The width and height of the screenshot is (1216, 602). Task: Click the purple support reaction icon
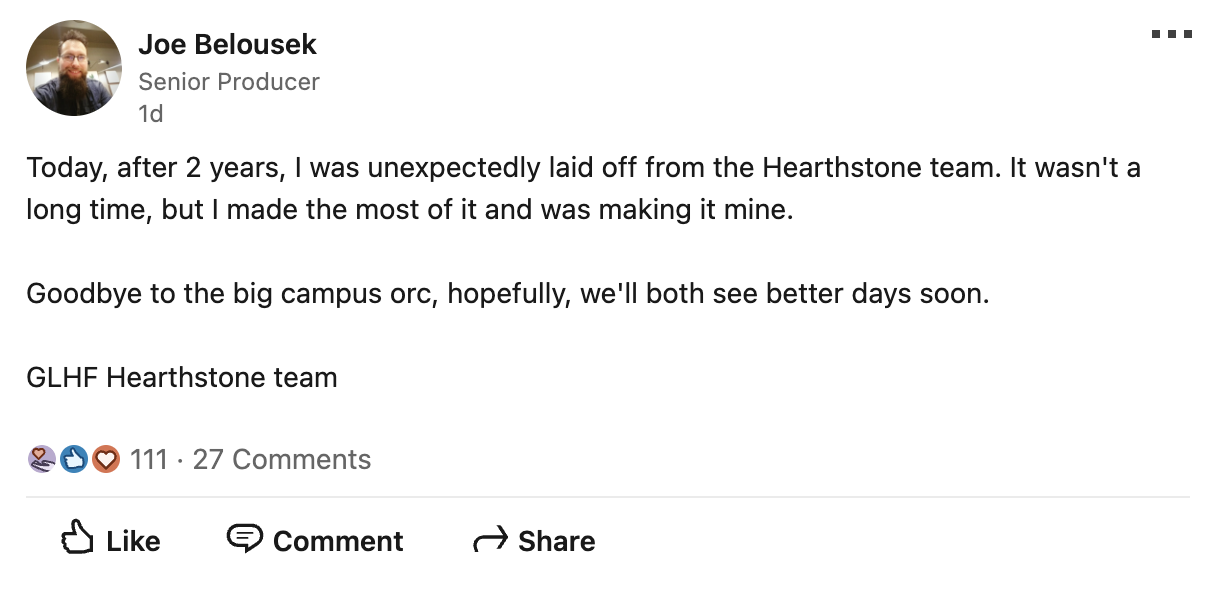41,459
